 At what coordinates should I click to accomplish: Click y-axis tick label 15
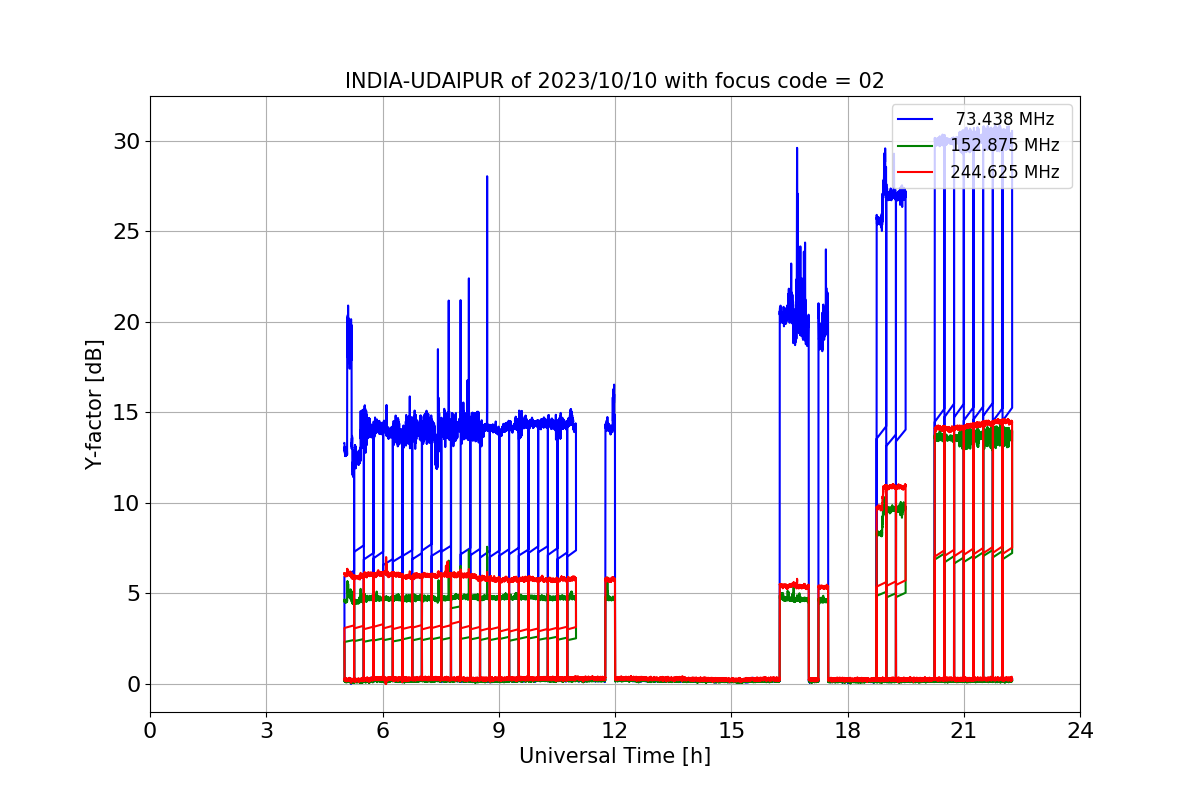127,412
